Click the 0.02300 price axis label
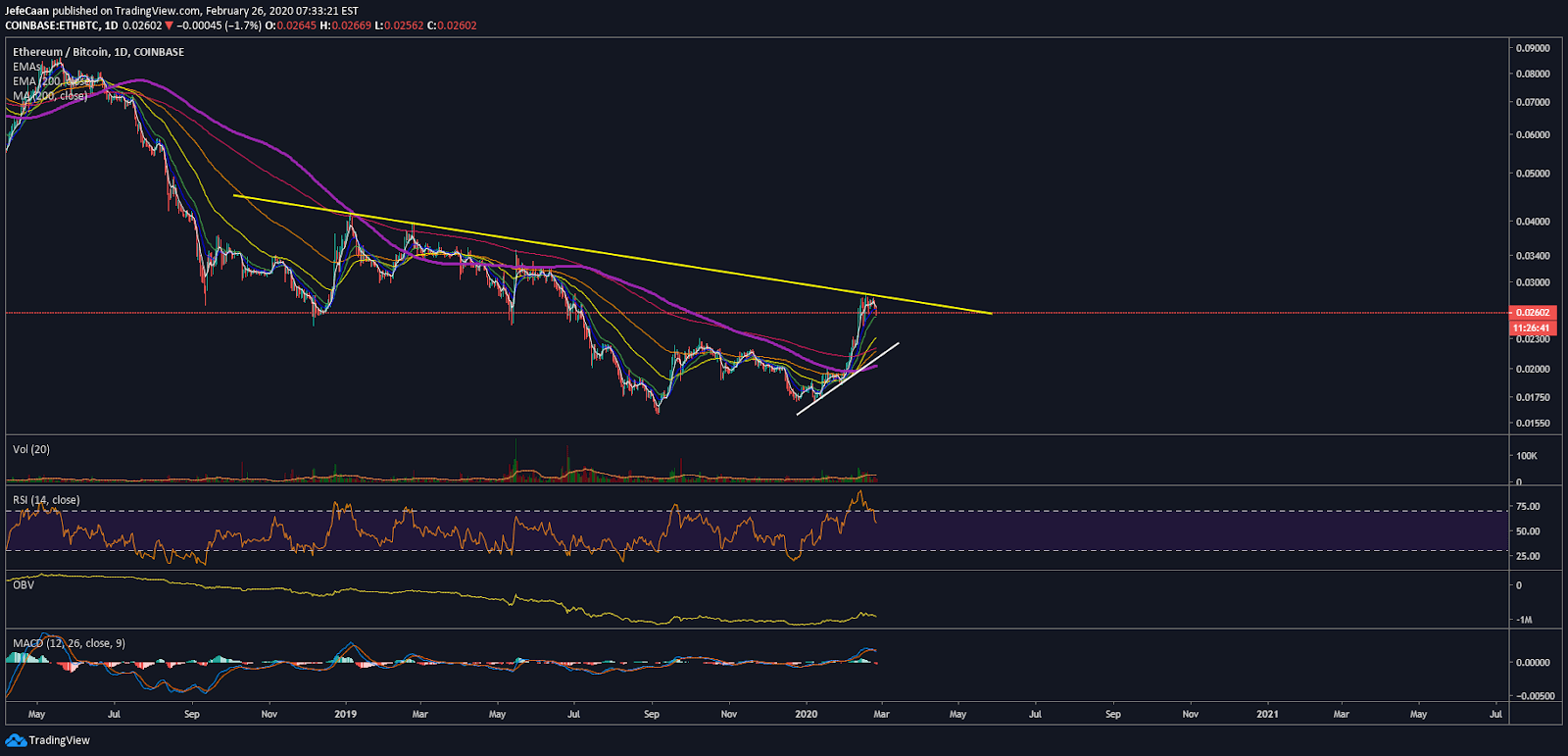 coord(1533,339)
